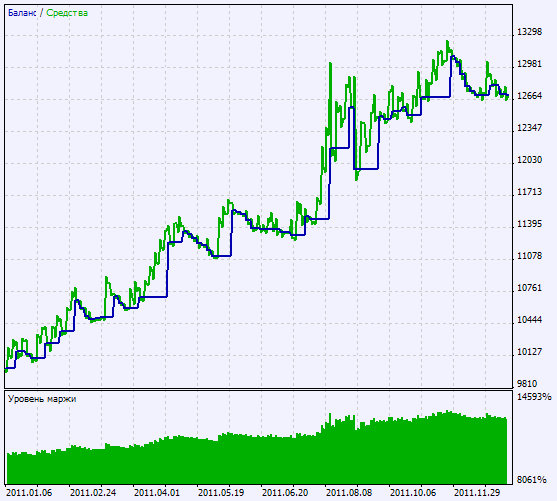
Task: Select the 10761 price axis value
Action: click(x=529, y=288)
